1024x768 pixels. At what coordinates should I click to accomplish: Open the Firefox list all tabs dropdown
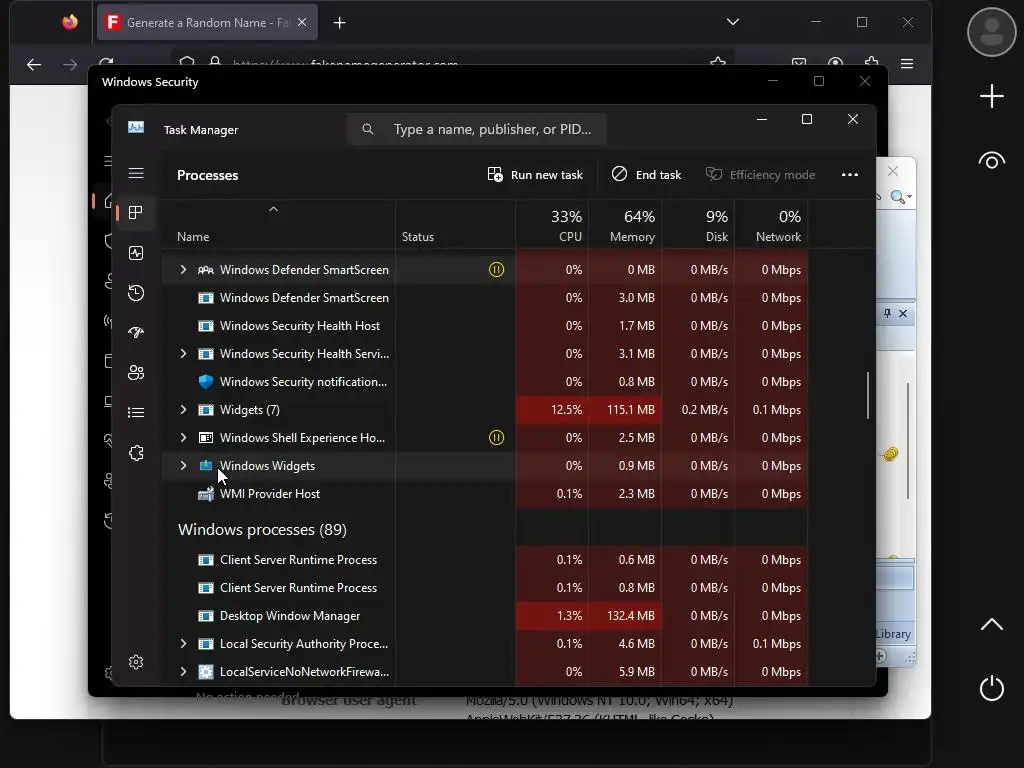click(x=733, y=22)
